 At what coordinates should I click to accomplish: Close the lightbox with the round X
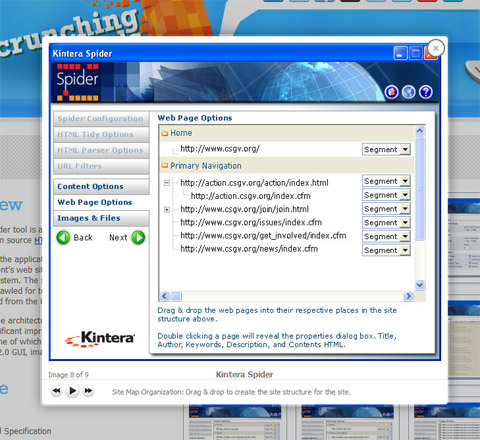coord(435,48)
